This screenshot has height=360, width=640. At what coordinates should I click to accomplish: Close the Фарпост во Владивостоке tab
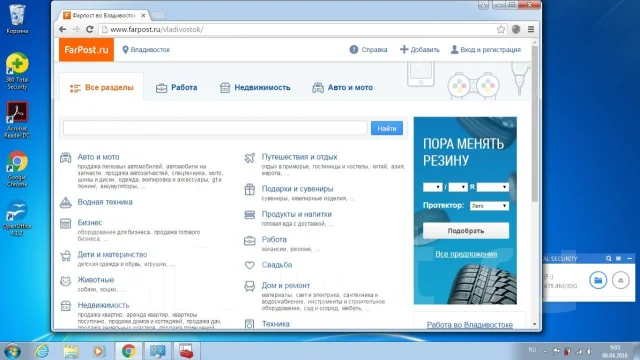(x=143, y=16)
